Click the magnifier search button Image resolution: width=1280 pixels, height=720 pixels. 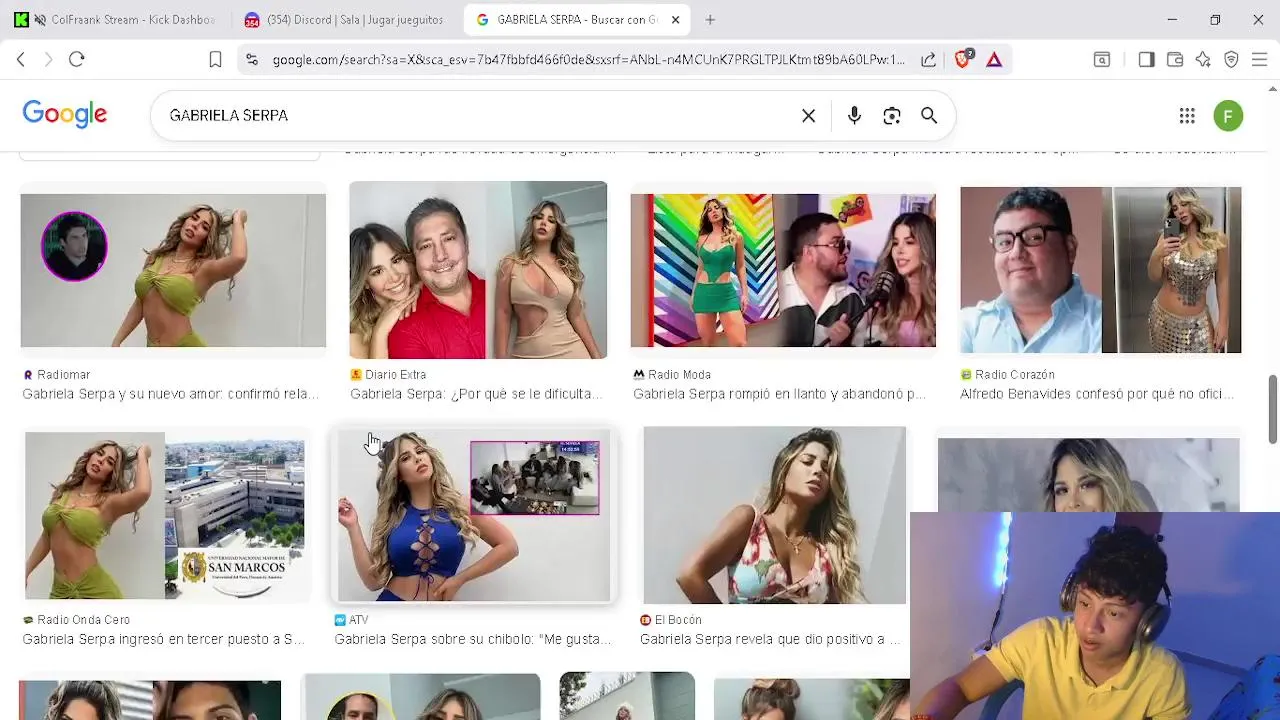coord(929,116)
